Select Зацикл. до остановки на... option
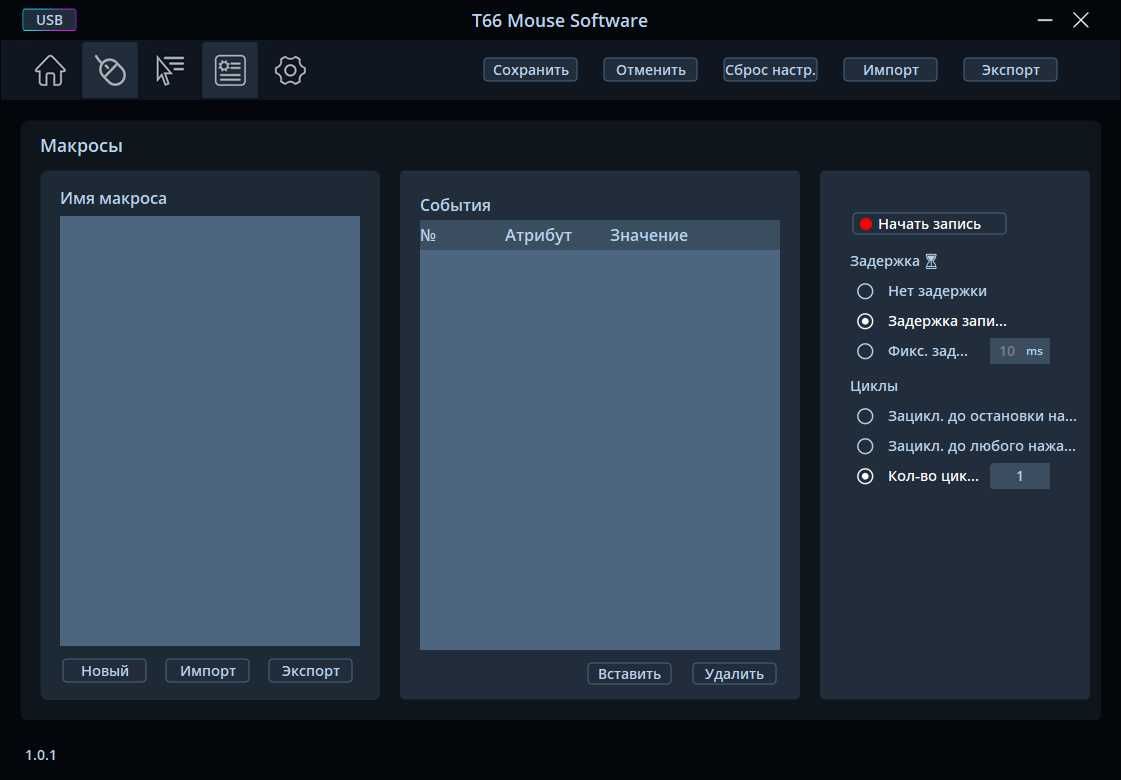The height and width of the screenshot is (780, 1121). 865,416
